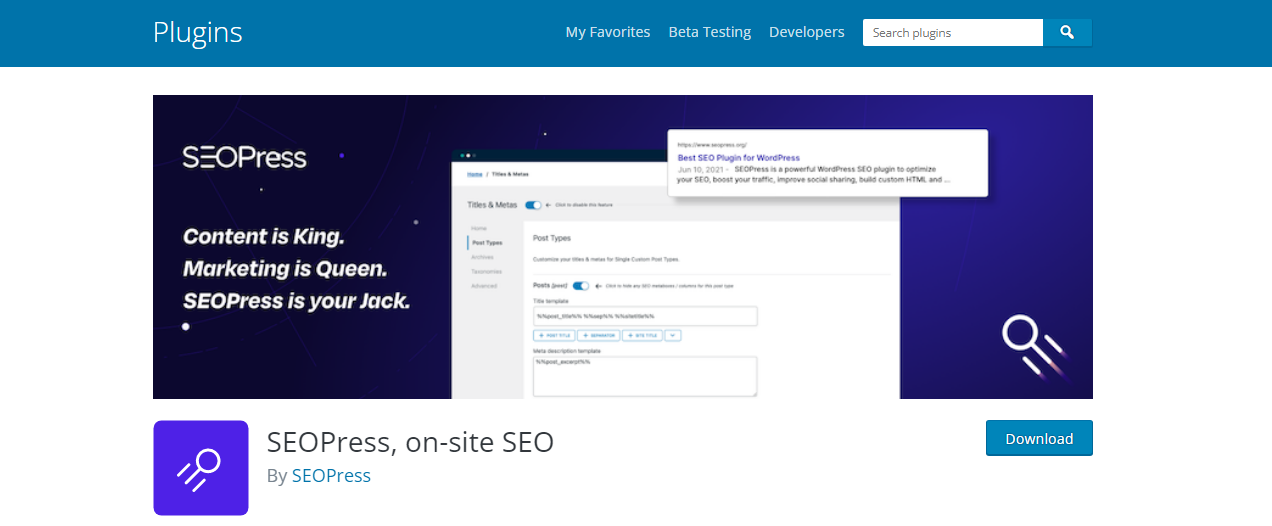Image resolution: width=1272 pixels, height=526 pixels.
Task: Toggle the Posts post type switch
Action: 580,285
